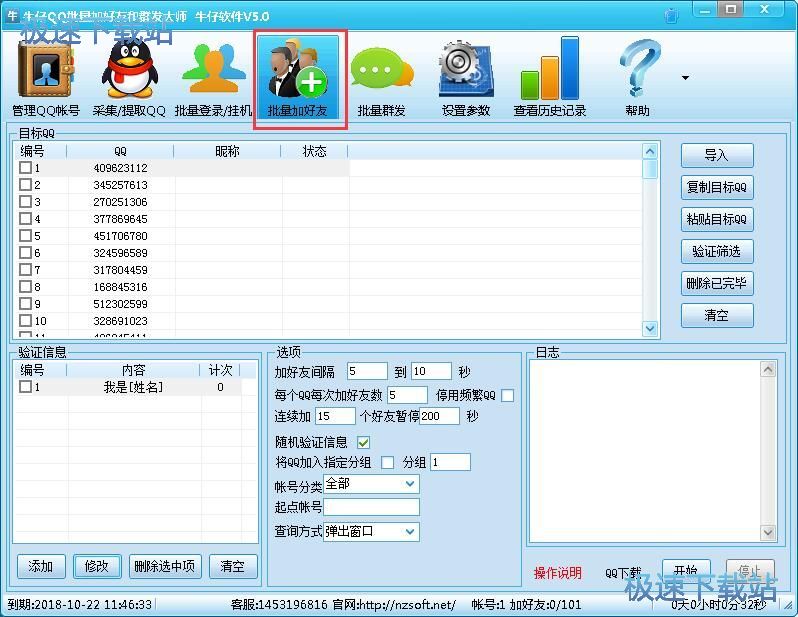Click 停止 button
798x617 pixels.
click(750, 570)
